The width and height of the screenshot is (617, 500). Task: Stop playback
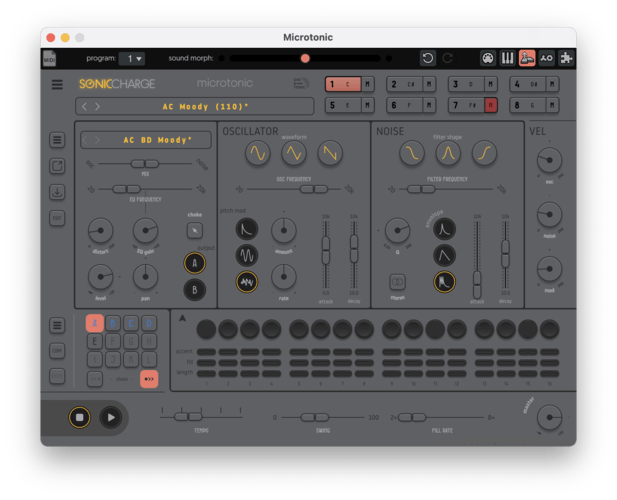79,417
